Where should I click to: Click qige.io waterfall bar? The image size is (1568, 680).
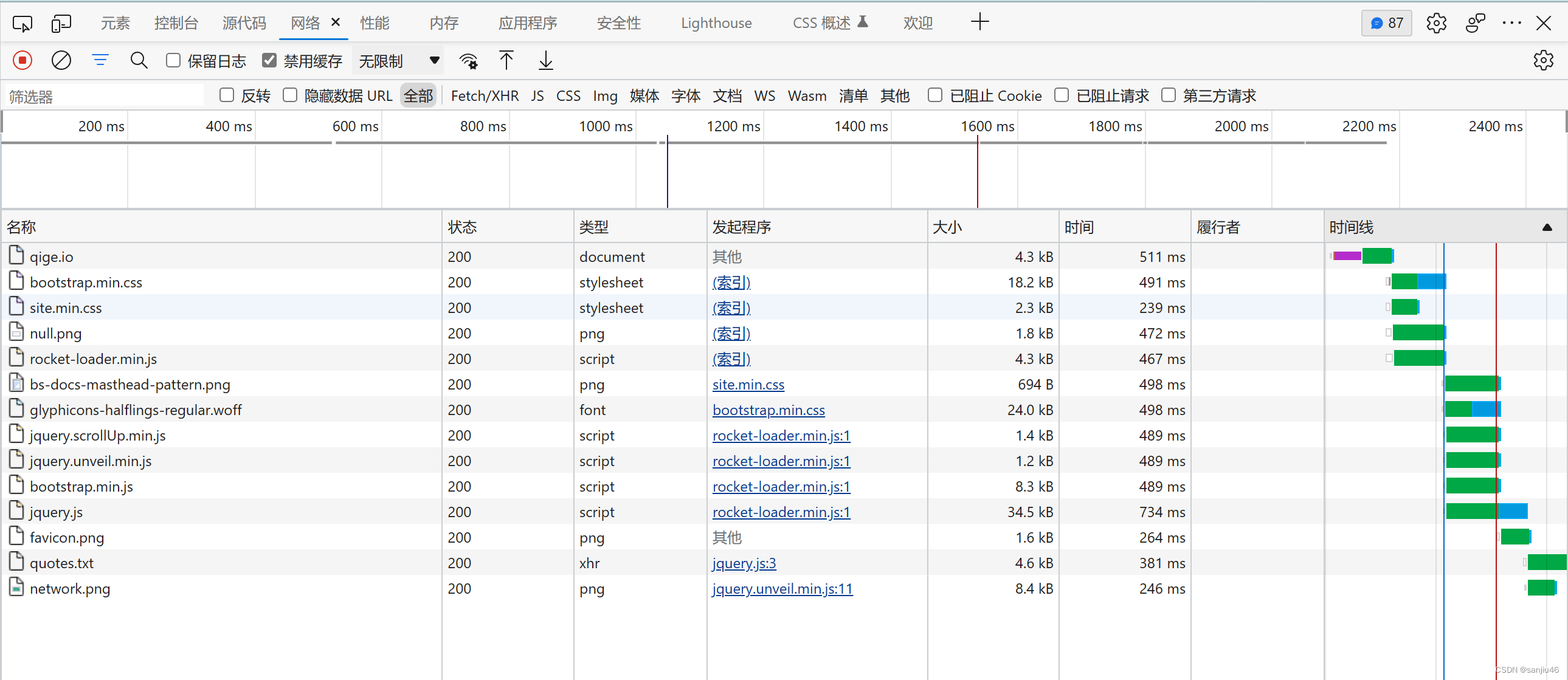[1362, 255]
